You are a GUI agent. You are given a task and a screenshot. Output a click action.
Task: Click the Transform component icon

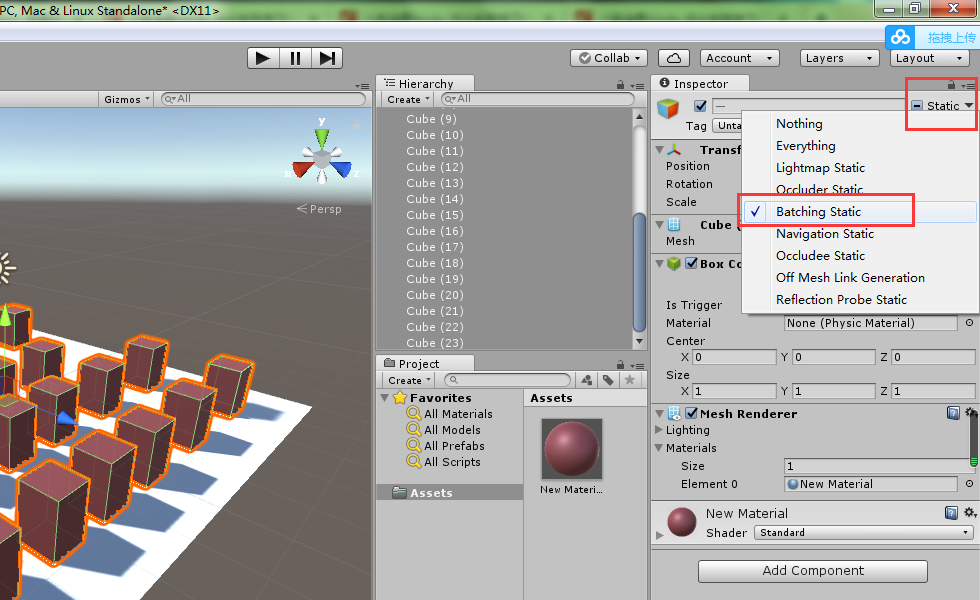tap(674, 150)
